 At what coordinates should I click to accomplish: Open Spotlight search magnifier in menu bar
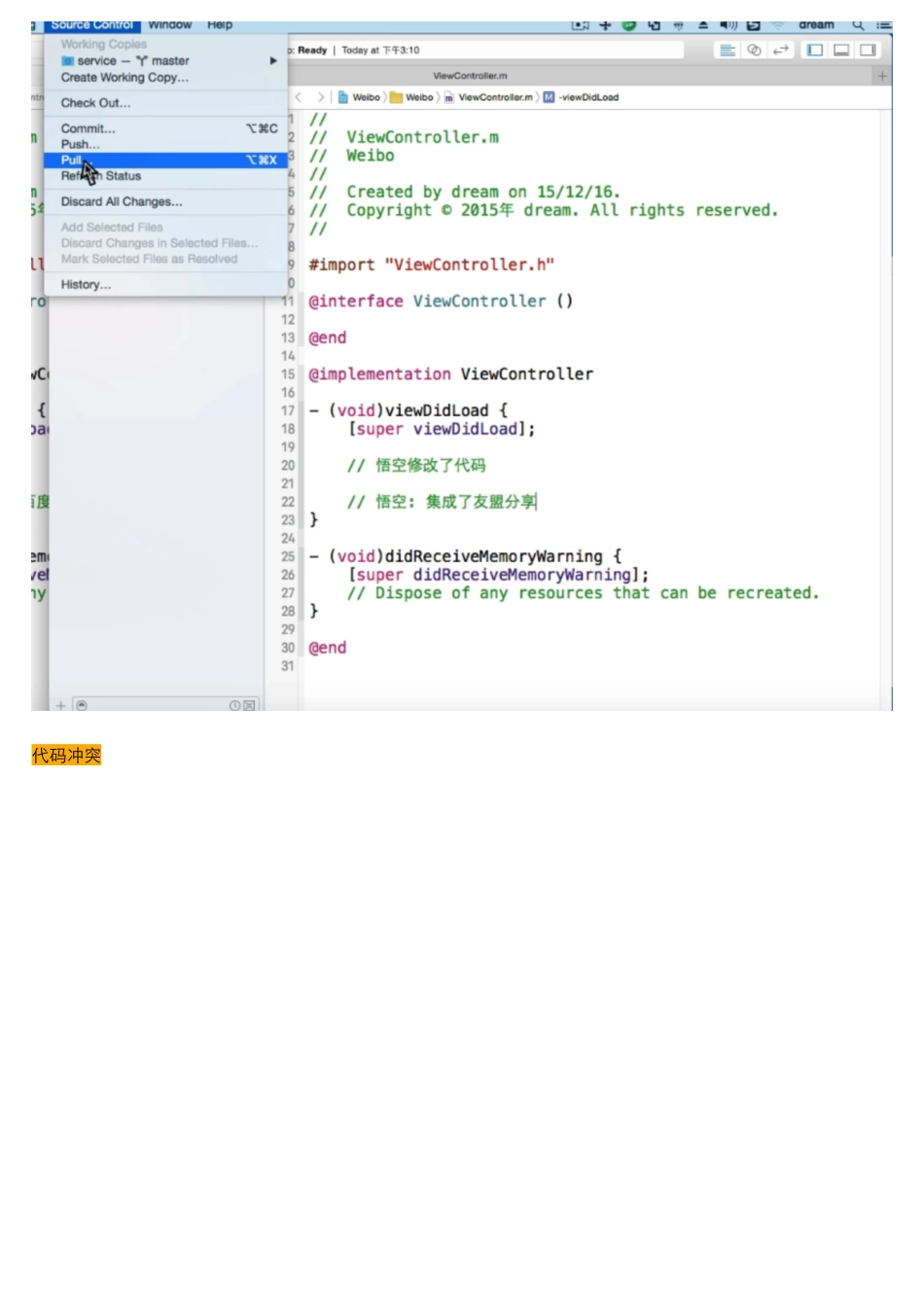point(858,25)
